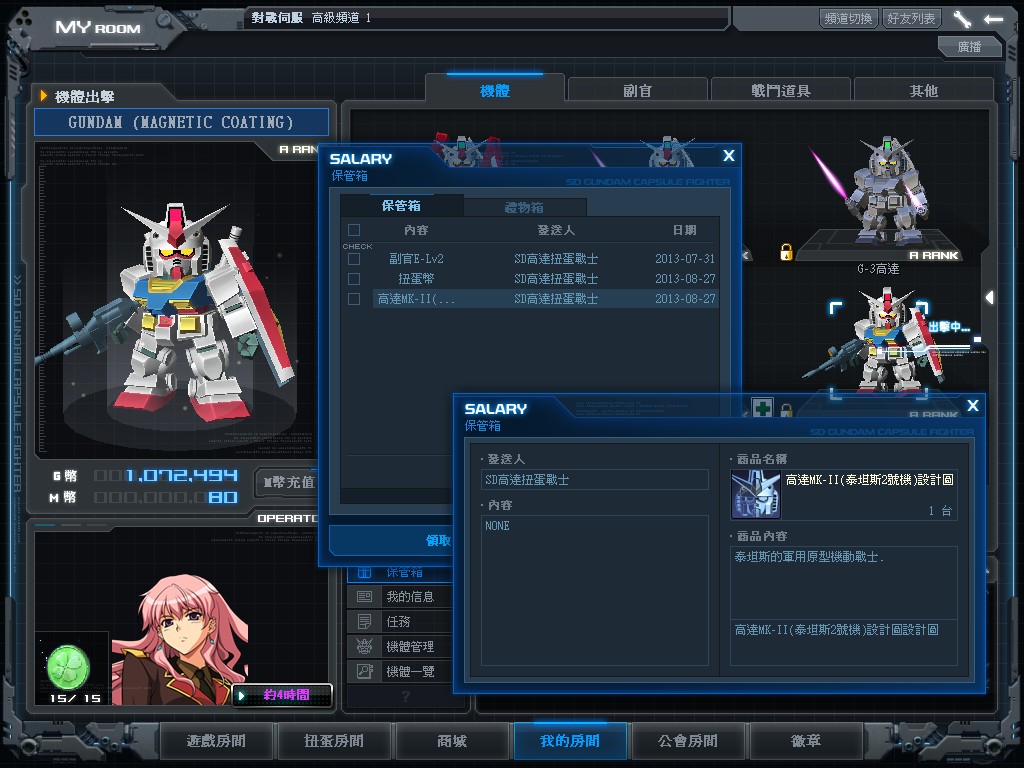
Task: Go to 扭蛋房間 in bottom navigation
Action: [x=333, y=741]
